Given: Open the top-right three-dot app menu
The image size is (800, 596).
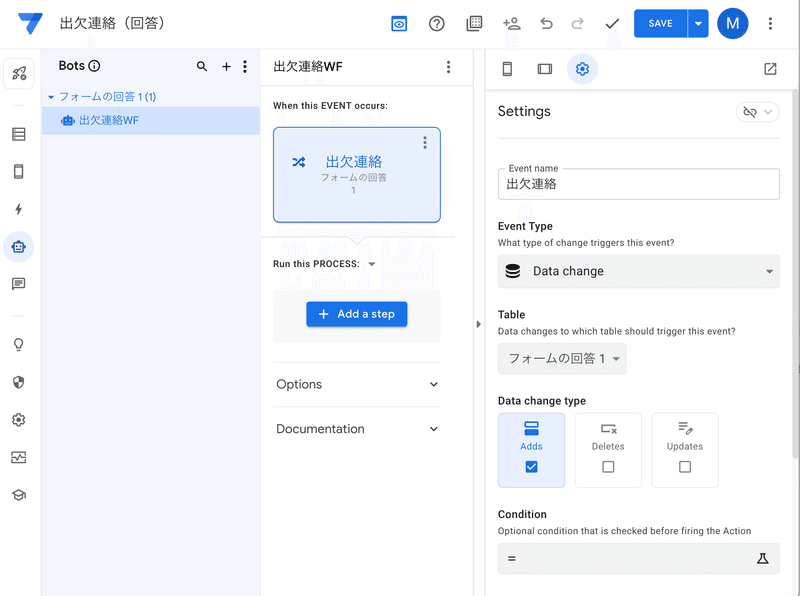Looking at the screenshot, I should [x=770, y=23].
